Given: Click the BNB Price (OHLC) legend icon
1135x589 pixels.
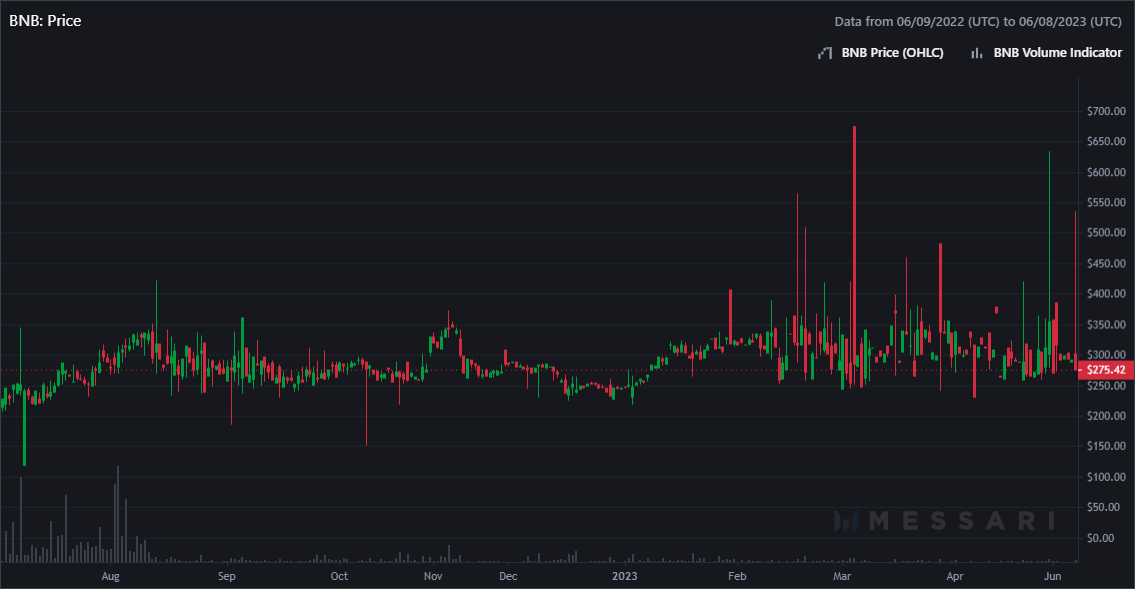Looking at the screenshot, I should (825, 53).
